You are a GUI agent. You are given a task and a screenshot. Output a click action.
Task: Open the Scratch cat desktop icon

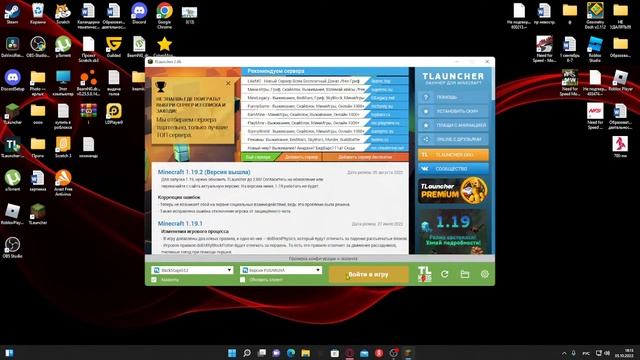63,13
